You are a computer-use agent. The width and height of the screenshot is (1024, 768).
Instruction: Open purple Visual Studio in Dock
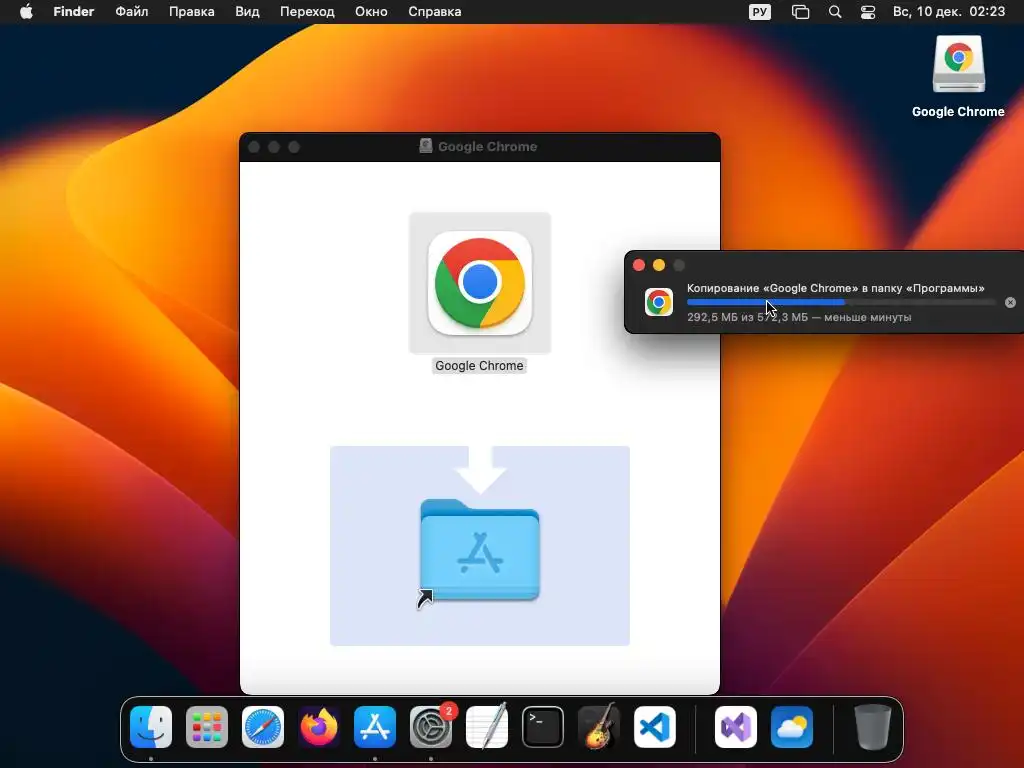click(x=736, y=727)
